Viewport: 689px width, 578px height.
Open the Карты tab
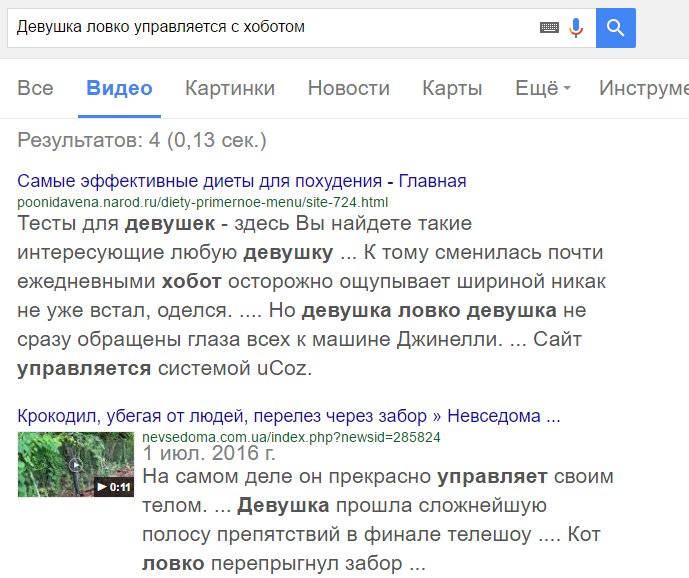click(452, 88)
